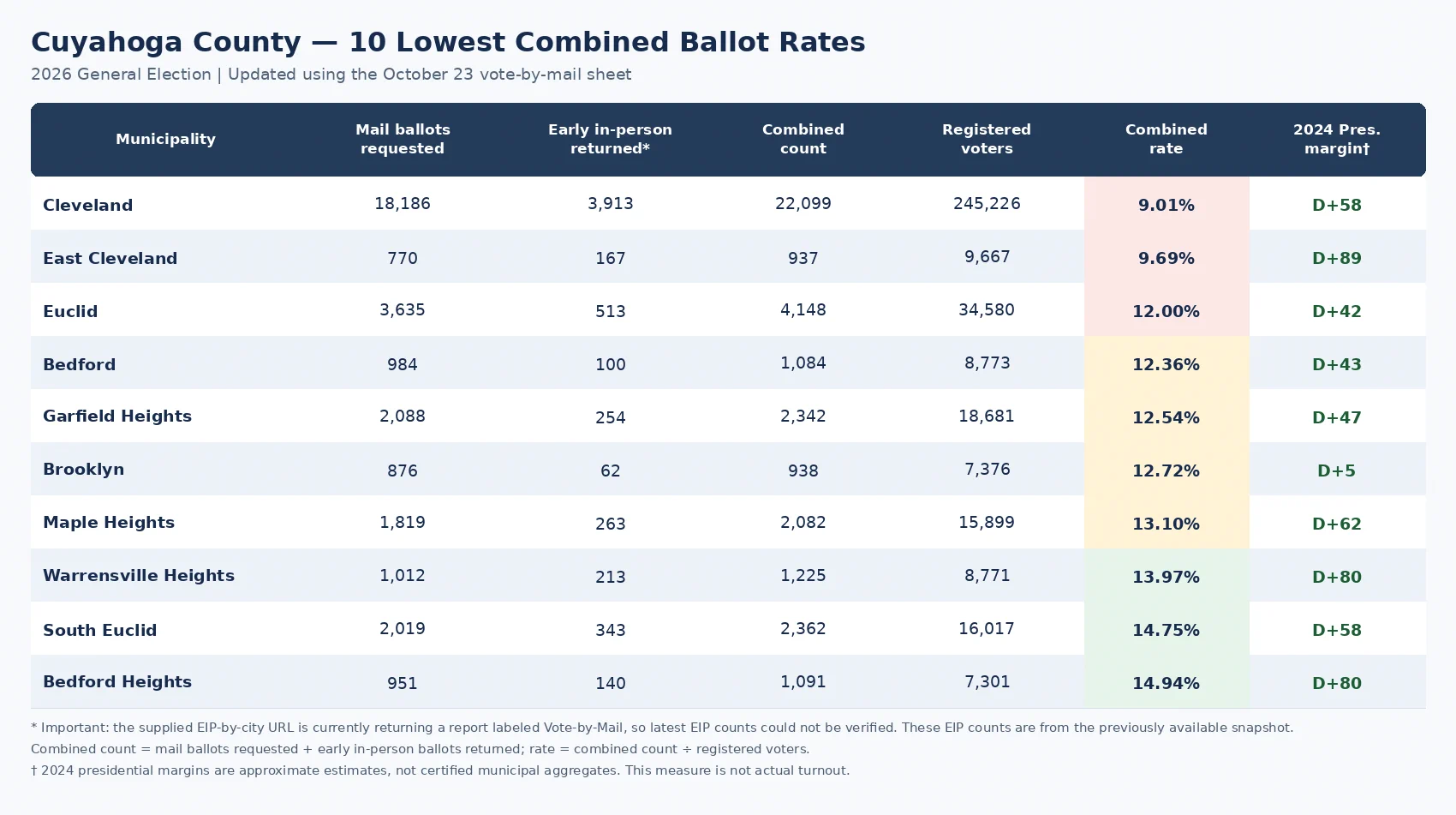Viewport: 1456px width, 815px height.
Task: Click Bedford's 12.36% yellow rate cell
Action: [x=1167, y=363]
